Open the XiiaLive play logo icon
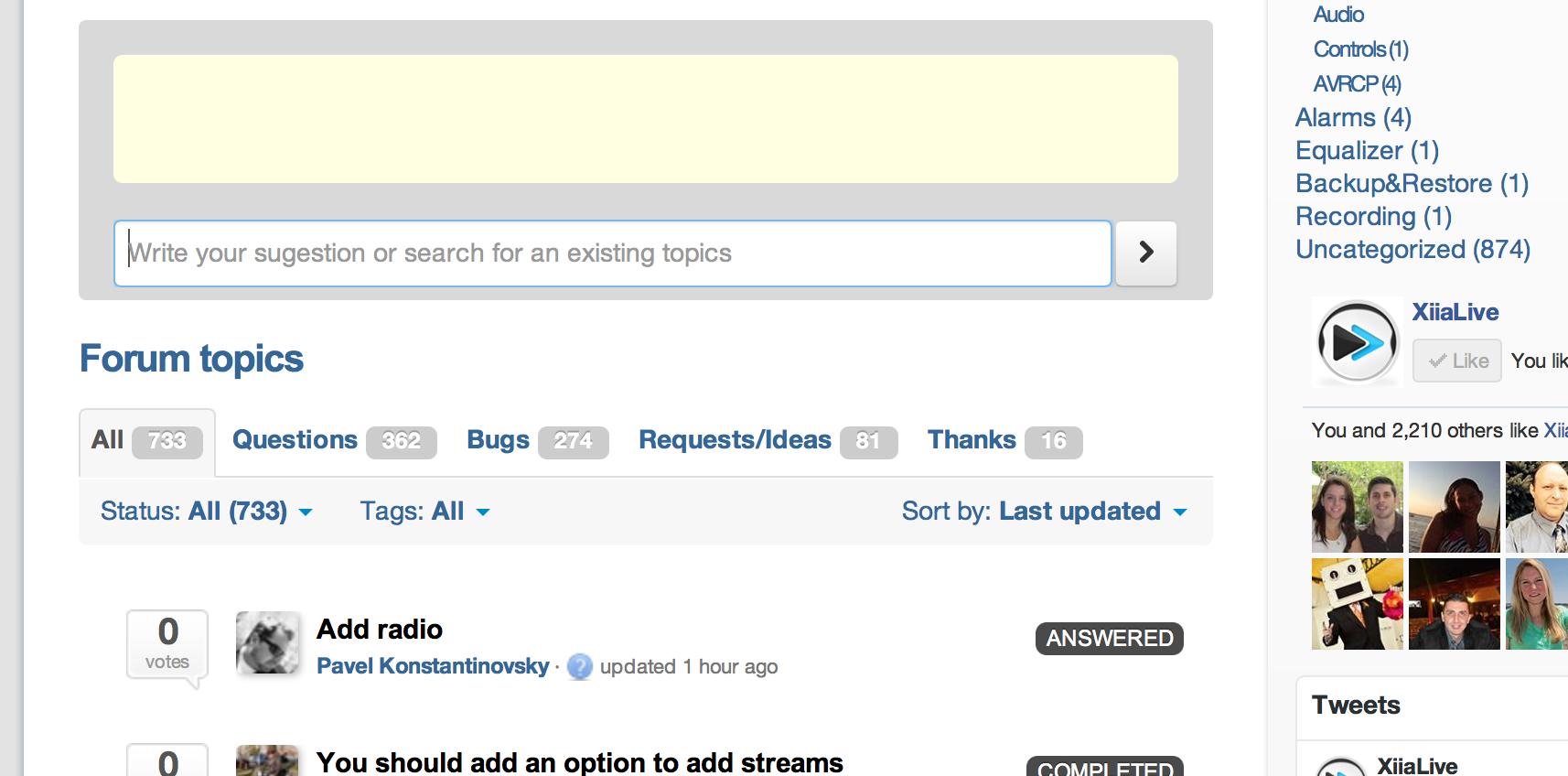The width and height of the screenshot is (1568, 776). tap(1358, 342)
